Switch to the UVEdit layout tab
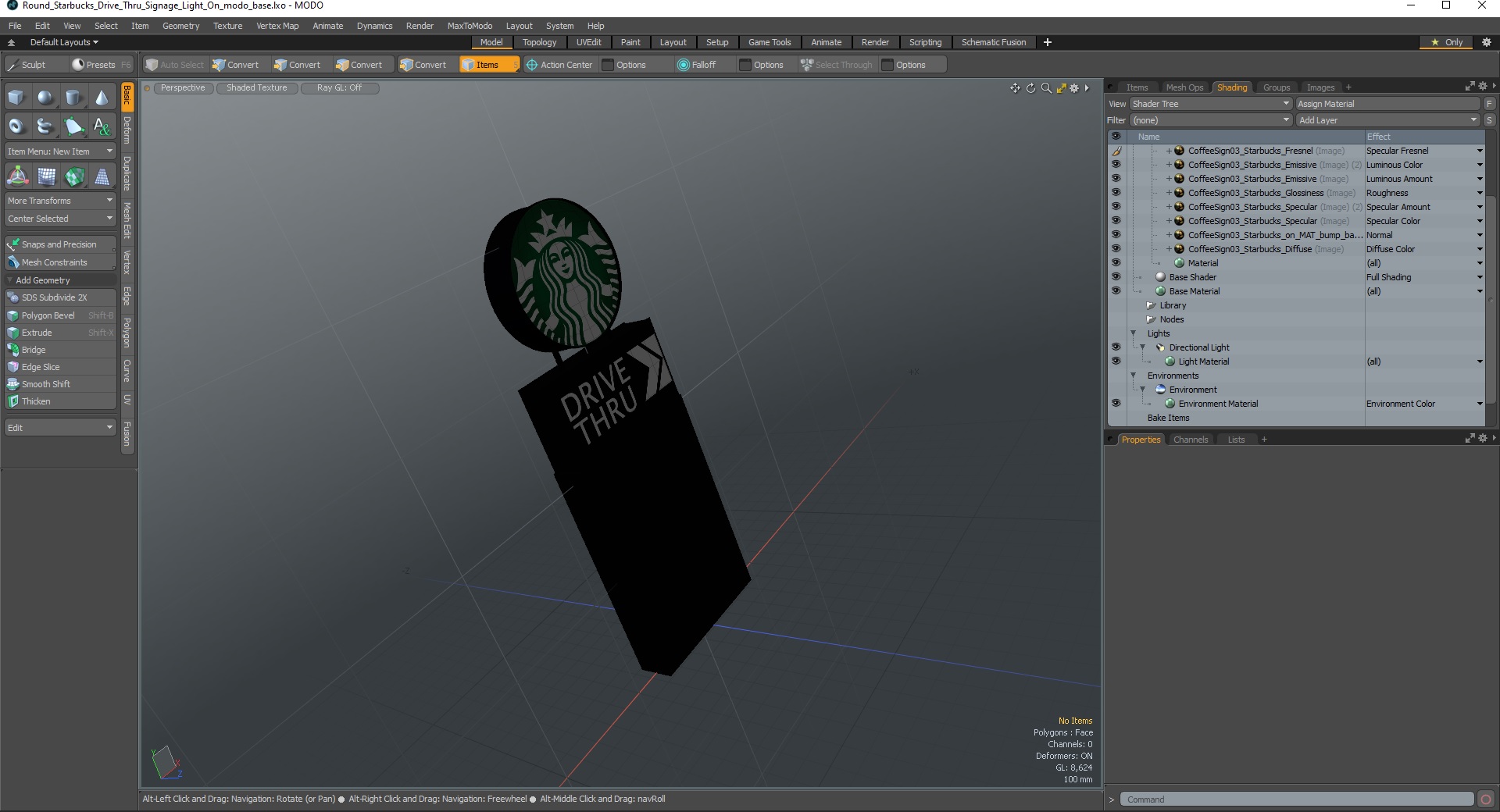This screenshot has width=1500, height=812. (x=588, y=42)
